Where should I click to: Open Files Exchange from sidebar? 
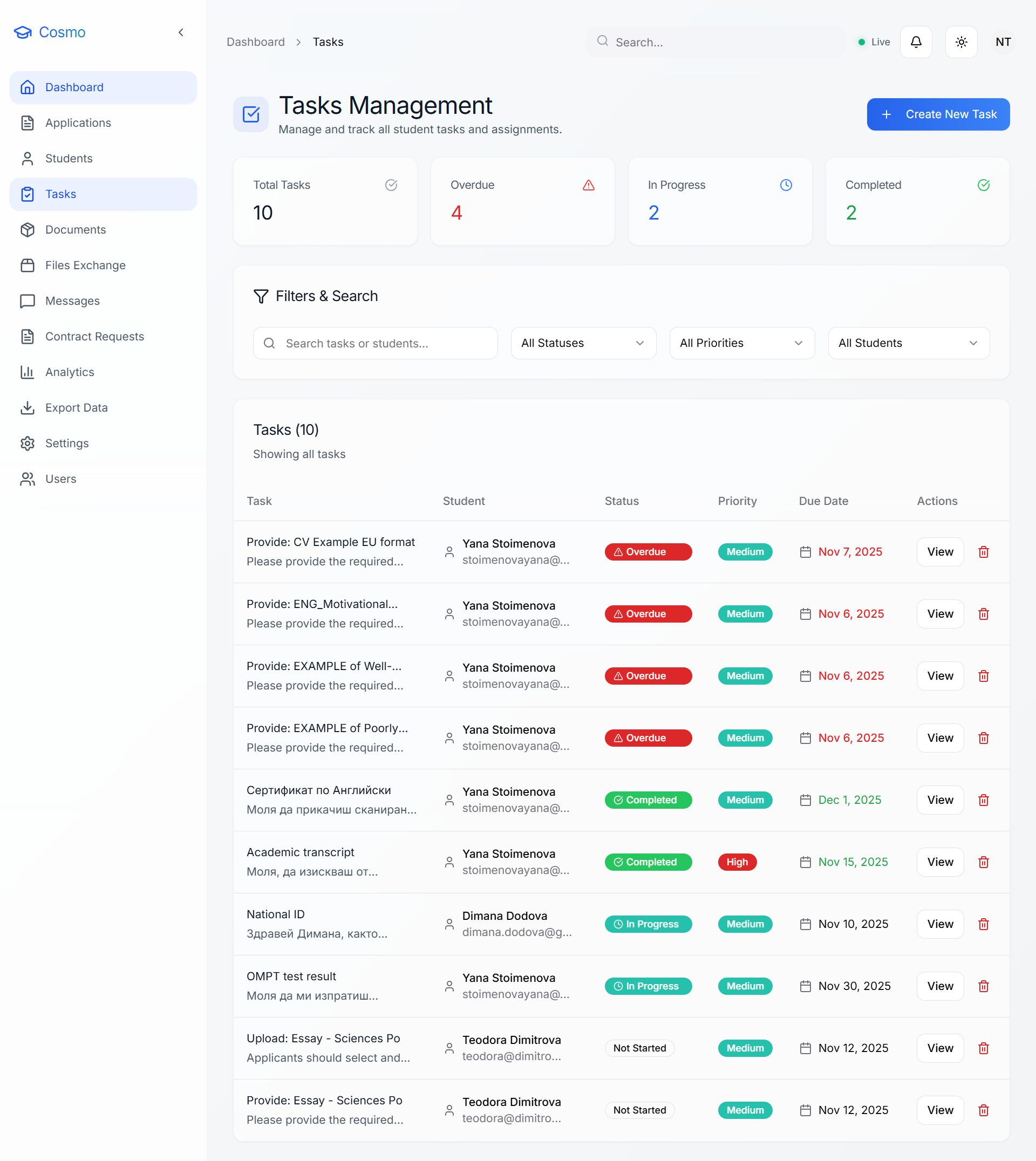pyautogui.click(x=85, y=265)
